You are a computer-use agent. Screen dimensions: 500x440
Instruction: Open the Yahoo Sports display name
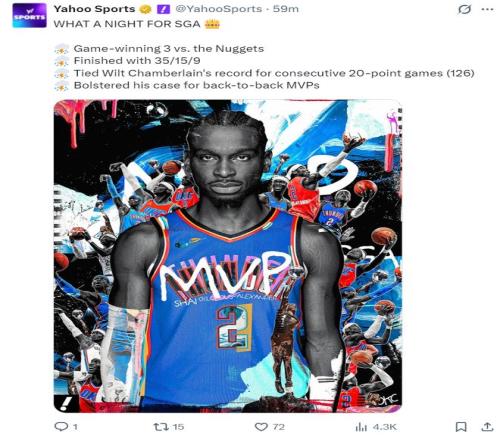94,9
